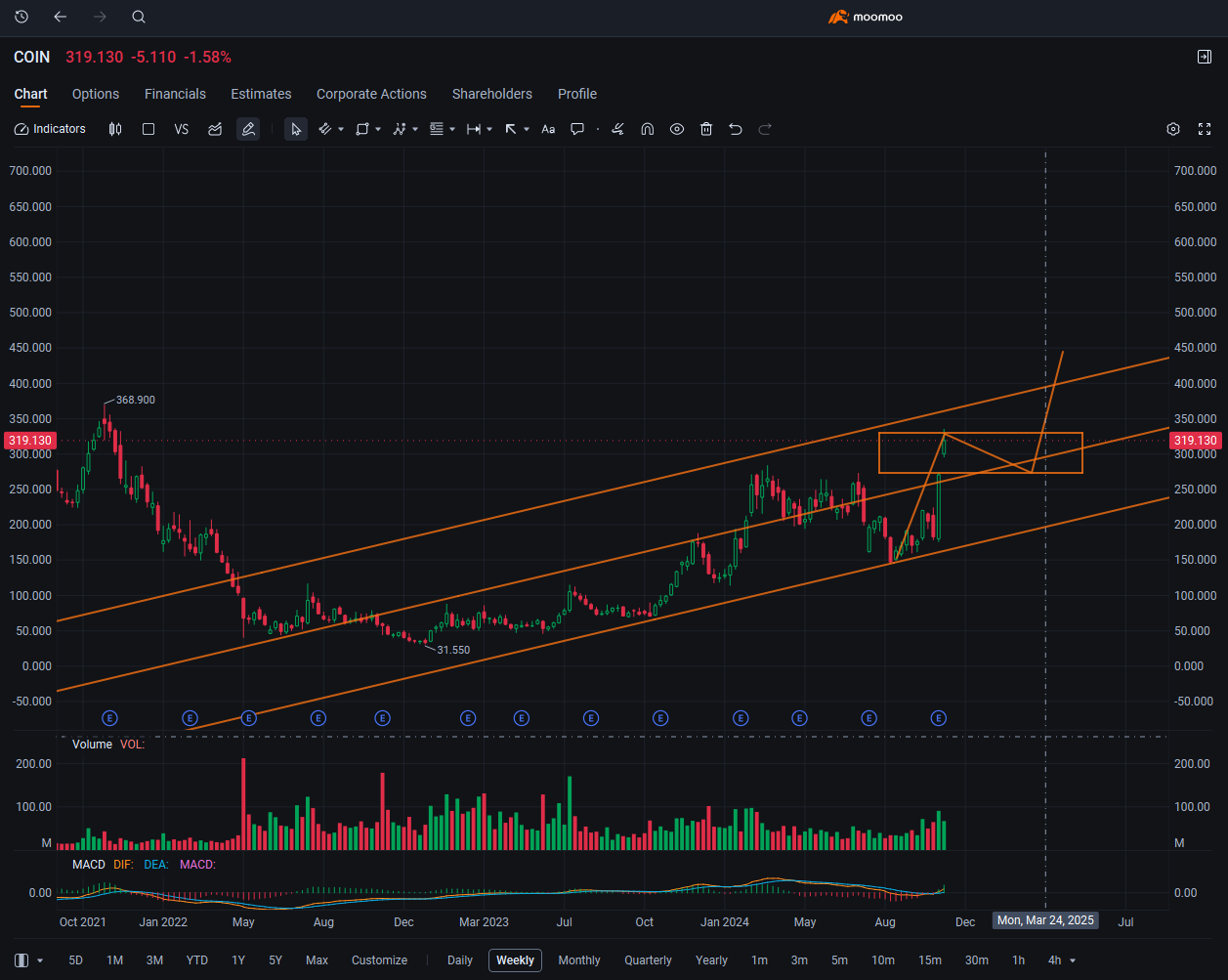Click the COIN ticker symbol
Image resolution: width=1228 pixels, height=980 pixels.
(x=31, y=57)
